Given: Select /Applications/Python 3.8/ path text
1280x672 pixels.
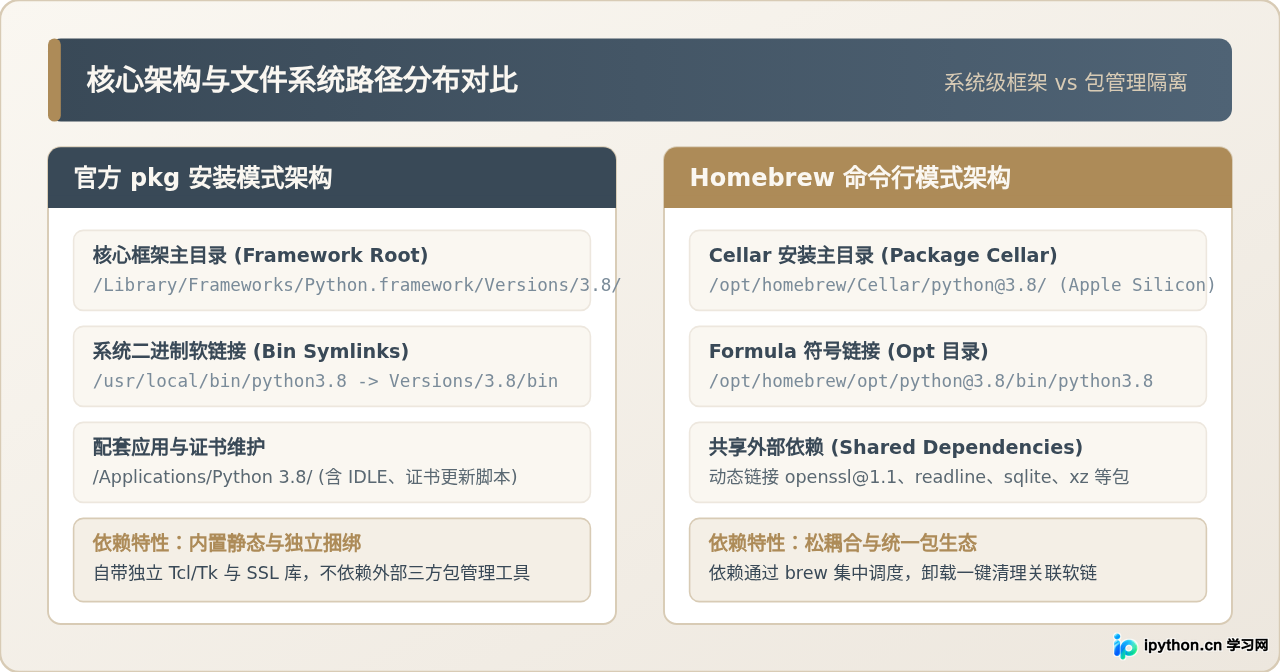Looking at the screenshot, I should pos(203,477).
